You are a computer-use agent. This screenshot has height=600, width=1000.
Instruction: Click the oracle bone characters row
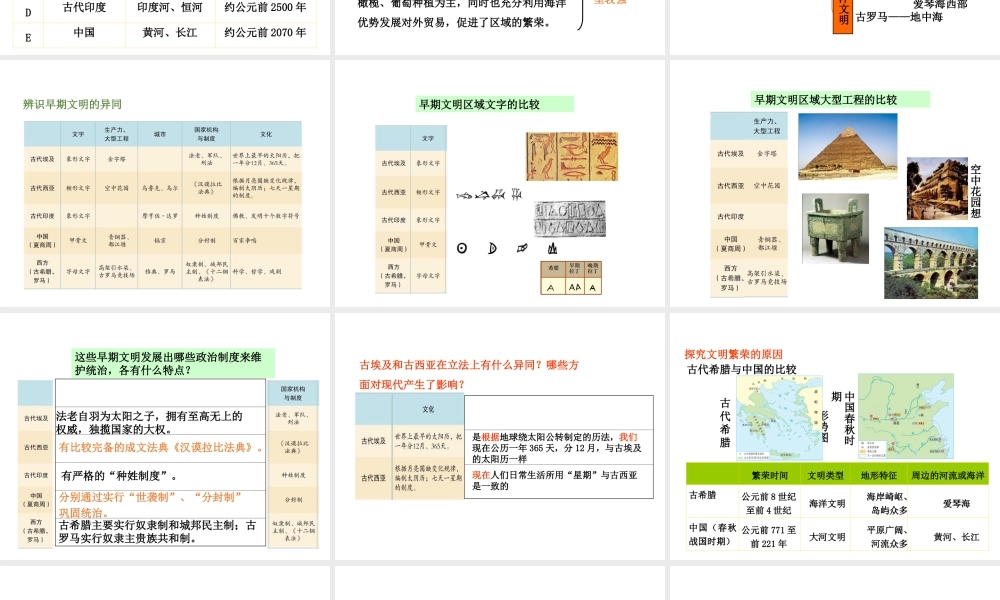507,248
